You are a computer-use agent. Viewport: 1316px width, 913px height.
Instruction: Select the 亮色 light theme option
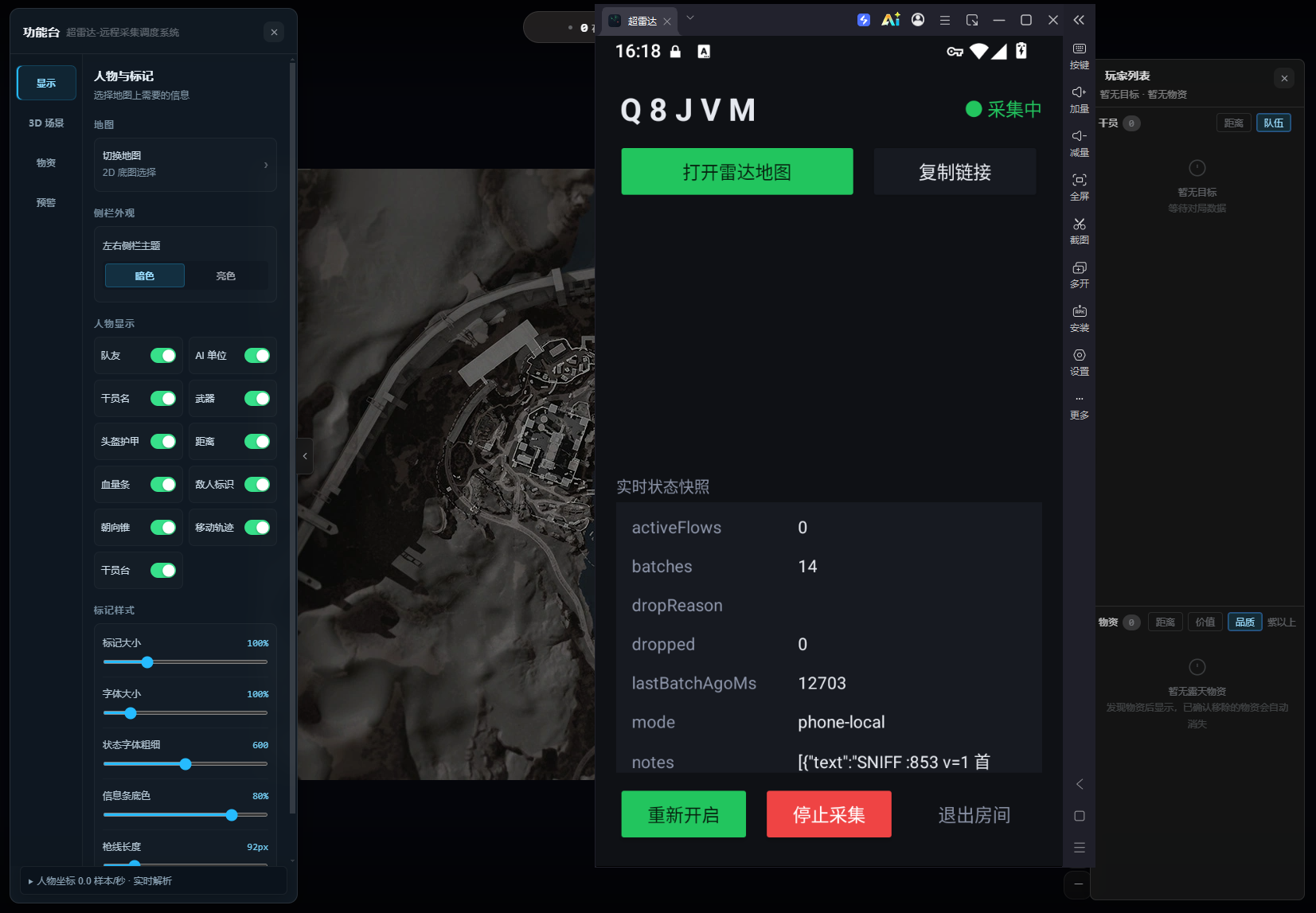226,276
